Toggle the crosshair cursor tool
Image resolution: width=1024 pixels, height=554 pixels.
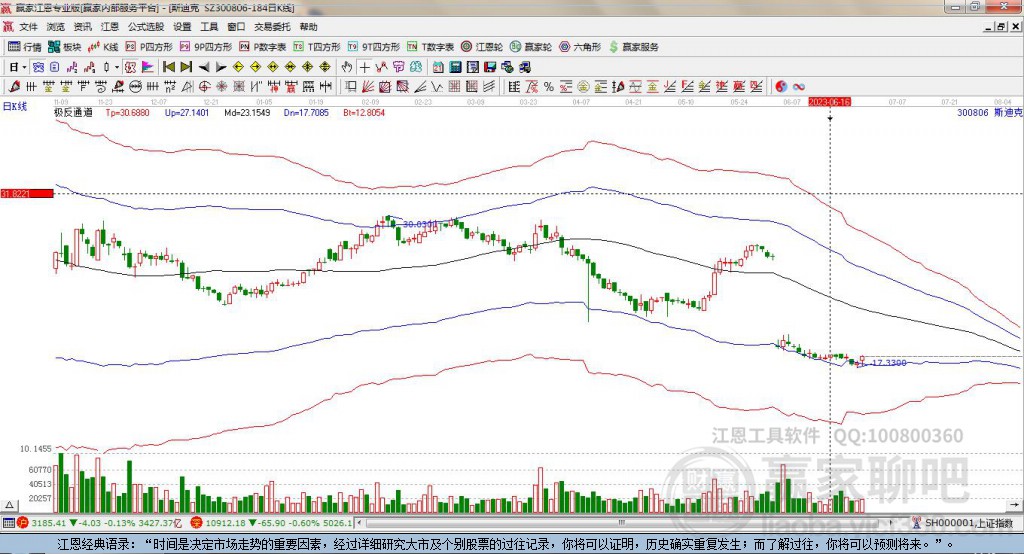click(x=365, y=67)
